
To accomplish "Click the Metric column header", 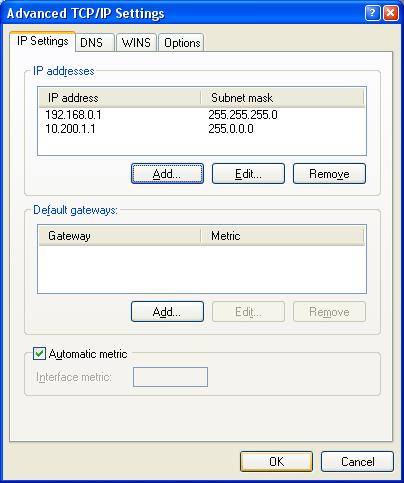I will tap(282, 236).
